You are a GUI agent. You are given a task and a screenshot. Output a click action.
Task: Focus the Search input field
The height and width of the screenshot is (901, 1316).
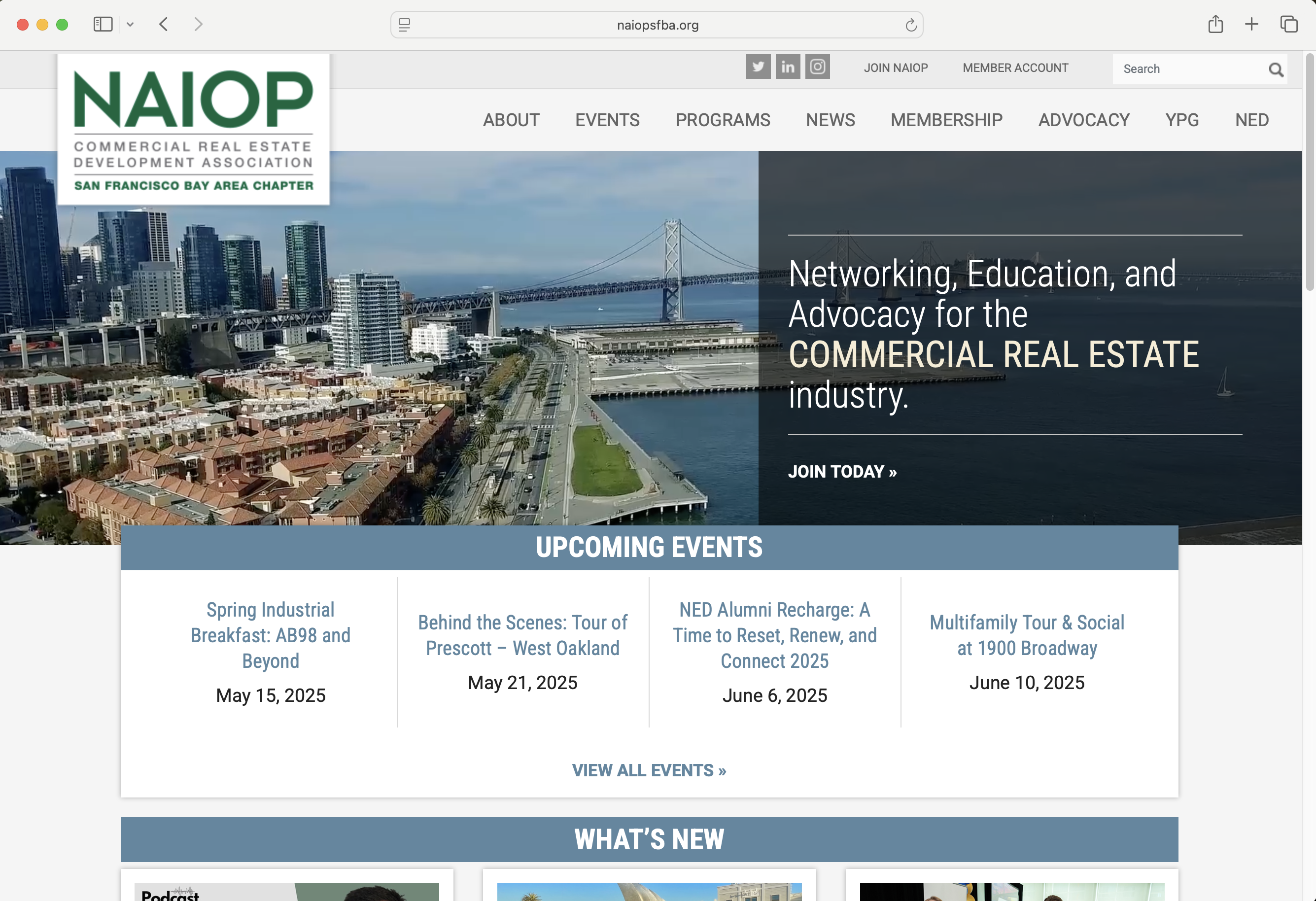pos(1189,69)
